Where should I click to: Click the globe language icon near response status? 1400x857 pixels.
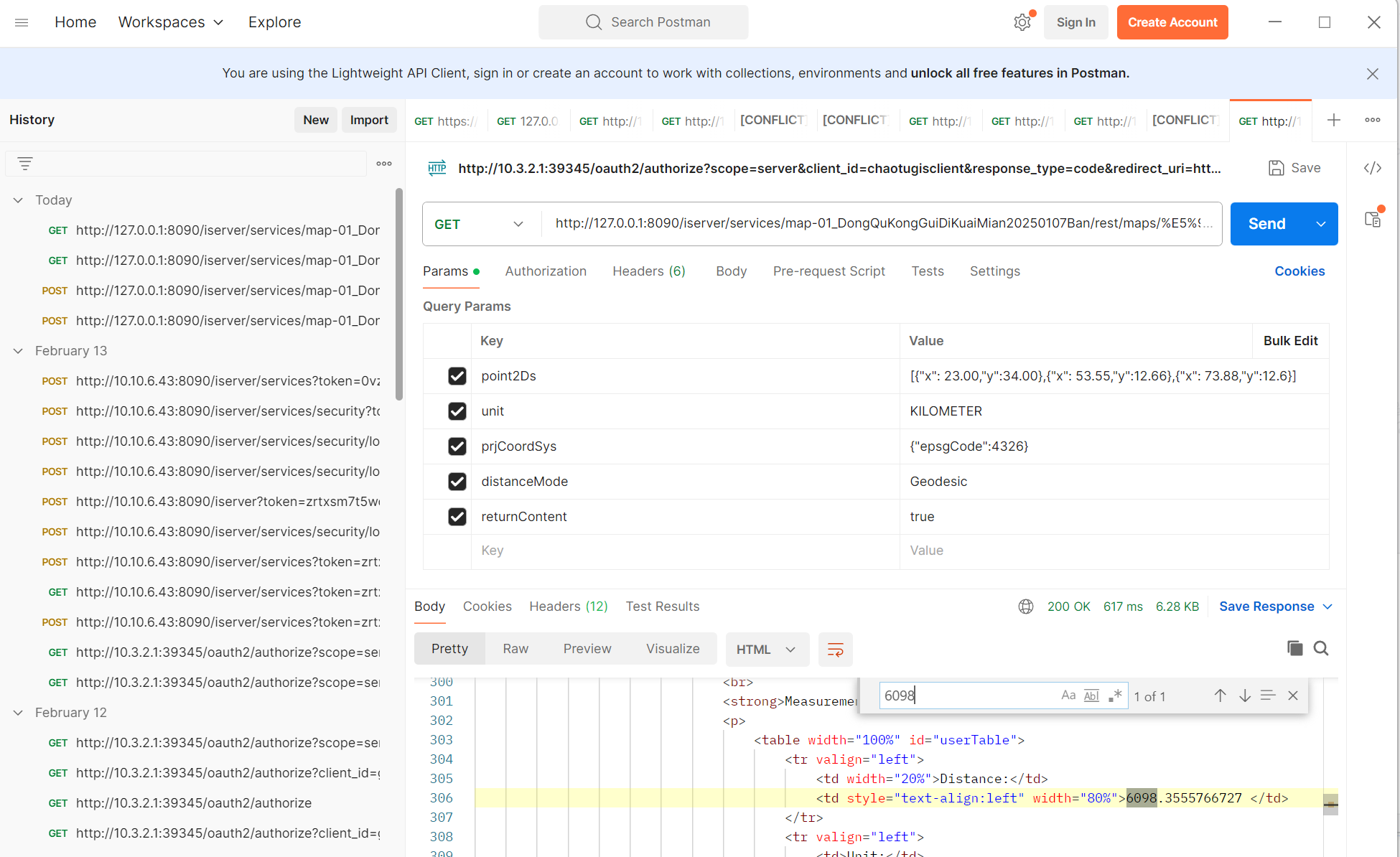tap(1026, 607)
